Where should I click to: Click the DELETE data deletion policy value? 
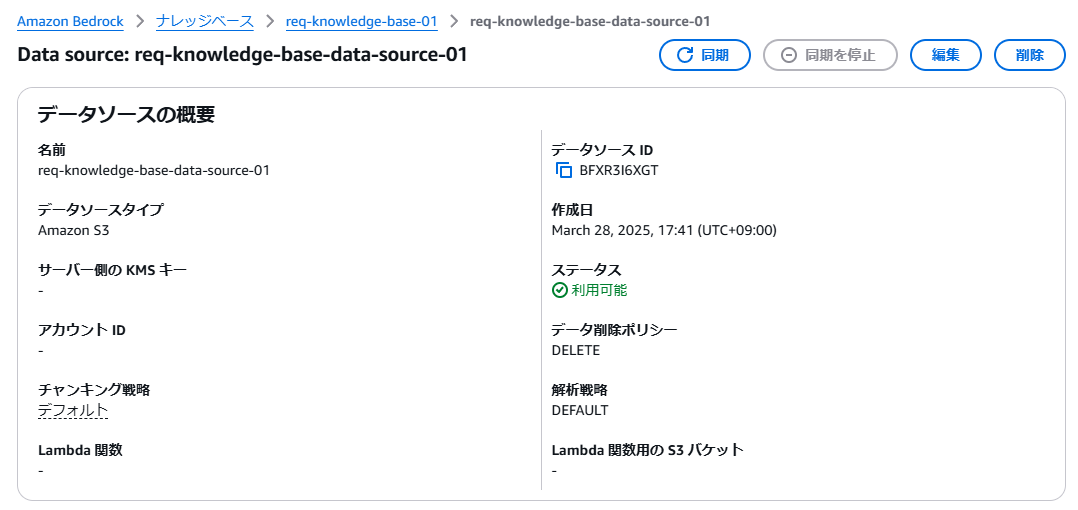[x=576, y=351]
